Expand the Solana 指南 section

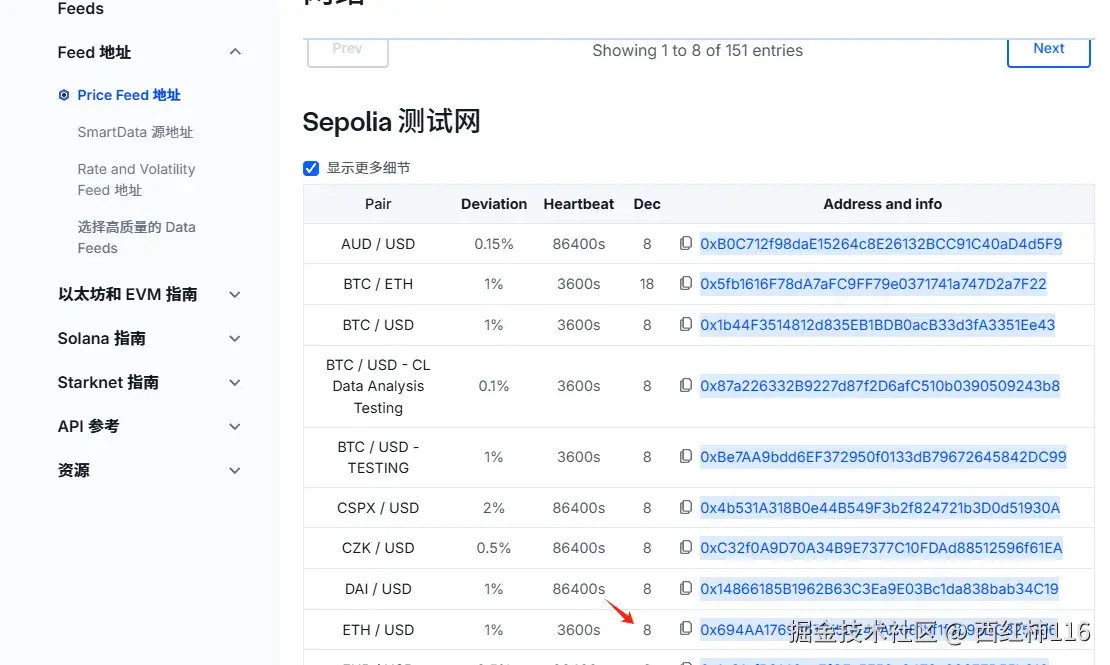pos(235,338)
